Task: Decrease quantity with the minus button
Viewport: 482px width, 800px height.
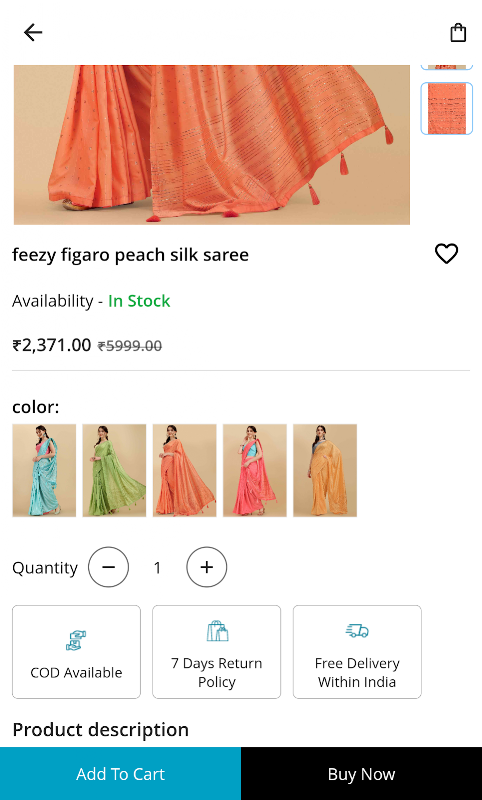Action: tap(108, 567)
